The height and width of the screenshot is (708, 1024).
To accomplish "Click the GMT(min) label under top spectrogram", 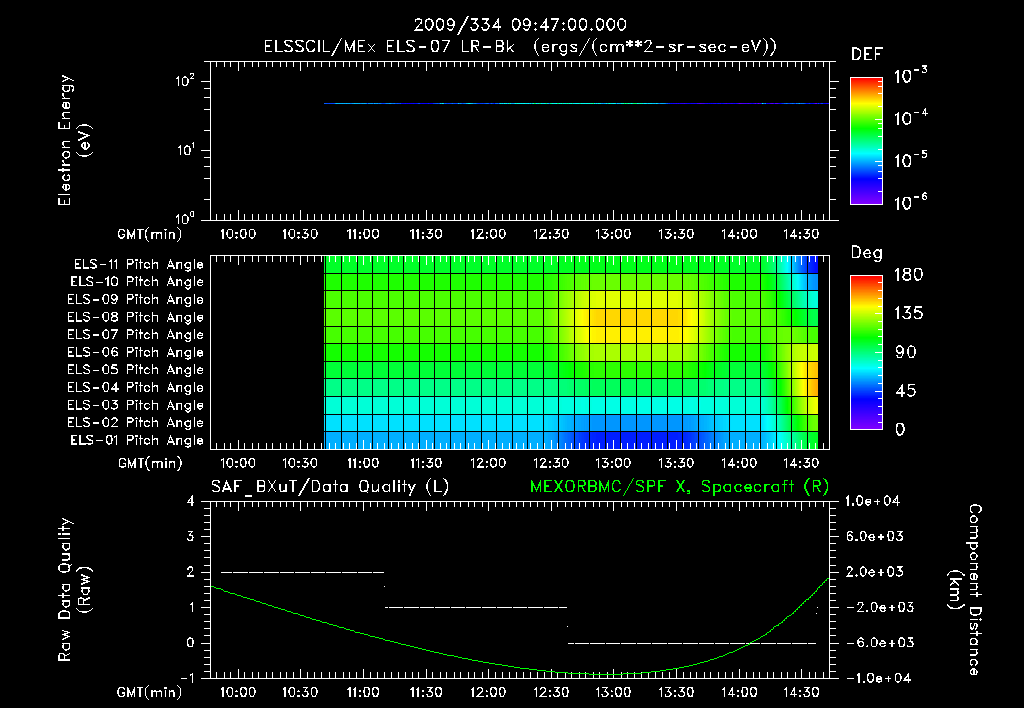I will (150, 234).
